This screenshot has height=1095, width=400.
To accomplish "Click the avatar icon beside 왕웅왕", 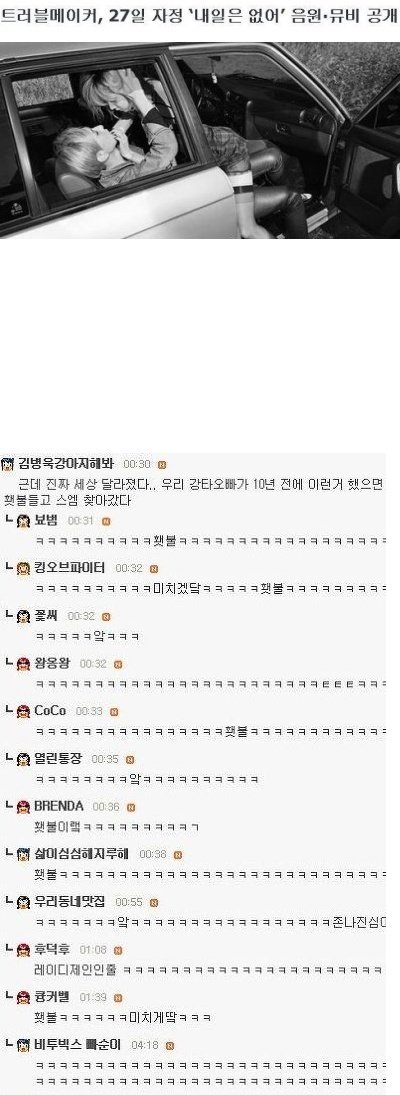I will 23,664.
